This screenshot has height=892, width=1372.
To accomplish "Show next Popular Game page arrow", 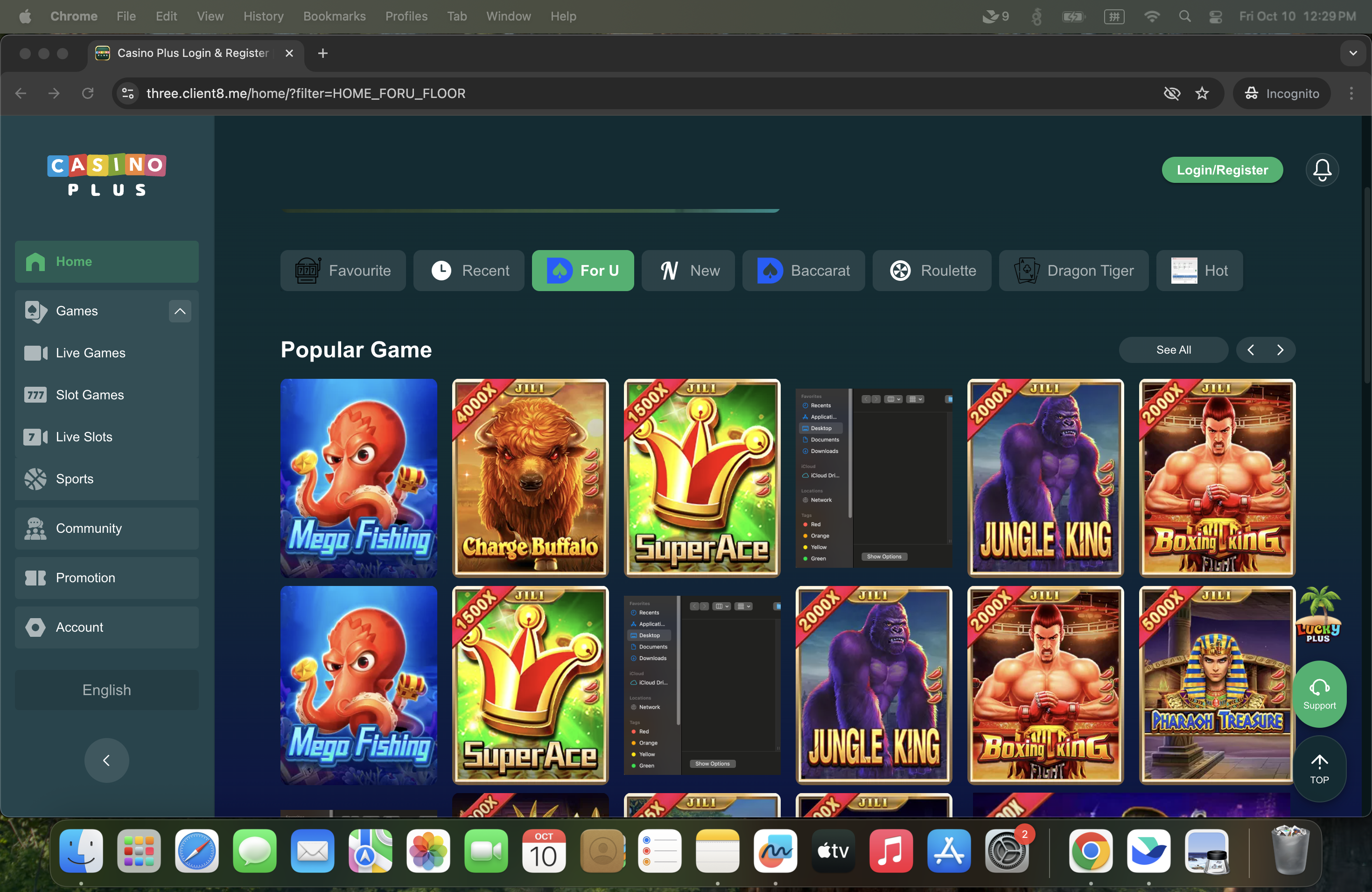I will point(1280,350).
